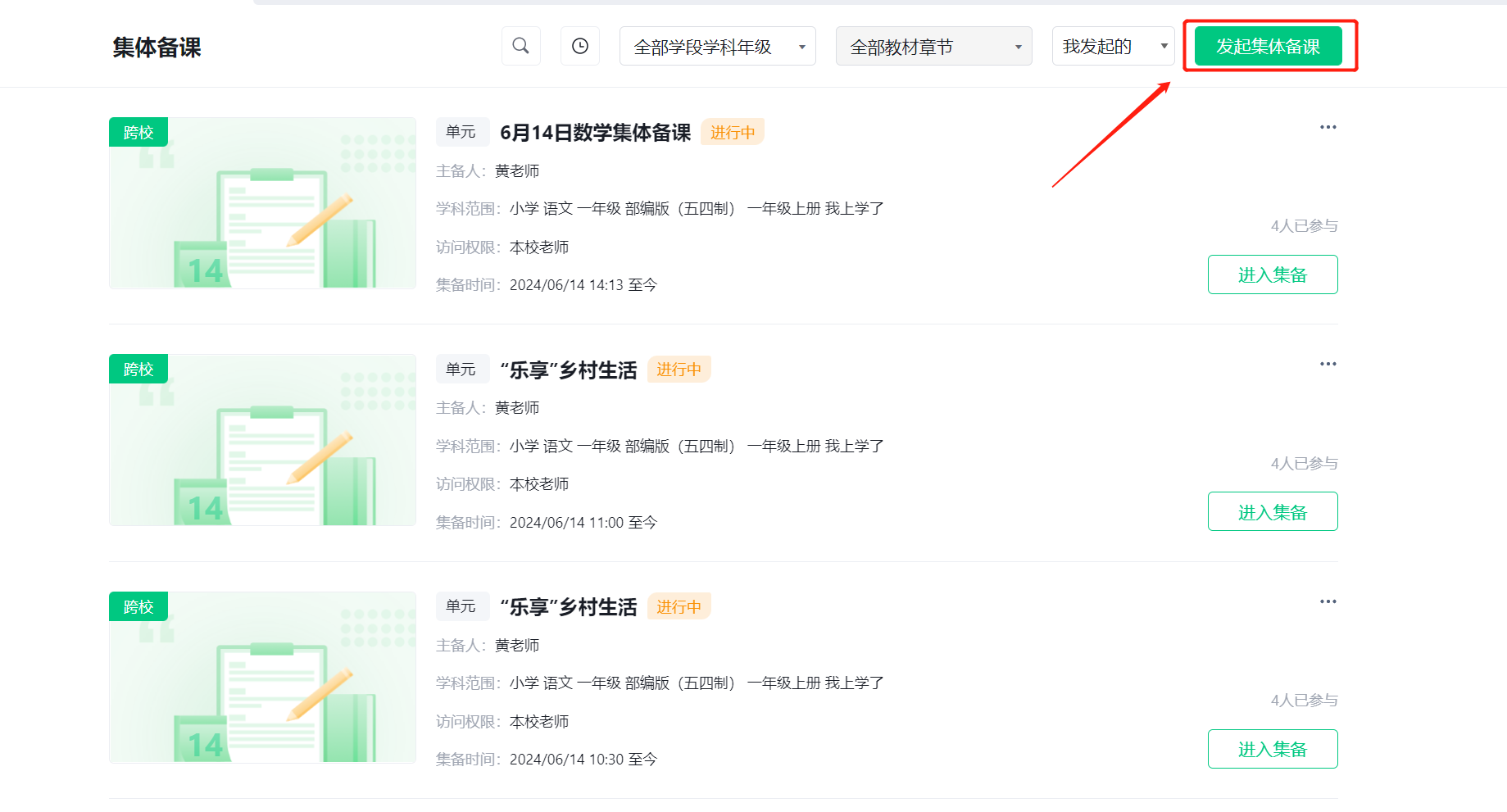1507x812 pixels.
Task: Click 单元 tag of the 11:00 session
Action: 461,370
